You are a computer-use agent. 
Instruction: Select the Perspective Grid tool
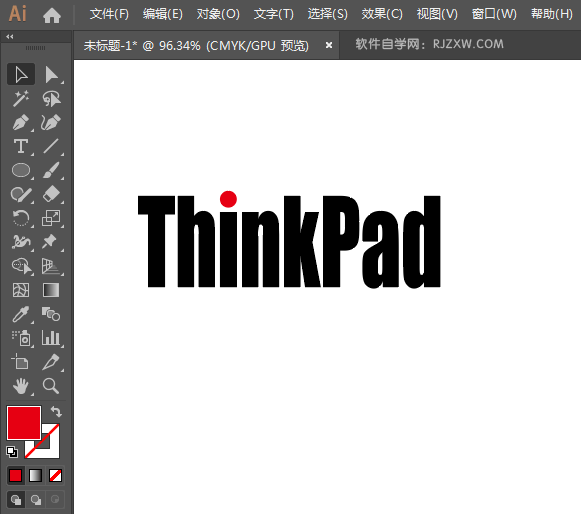(51, 266)
